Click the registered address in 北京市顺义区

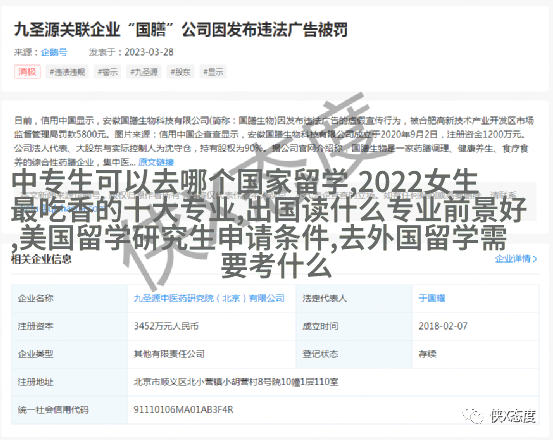236,382
